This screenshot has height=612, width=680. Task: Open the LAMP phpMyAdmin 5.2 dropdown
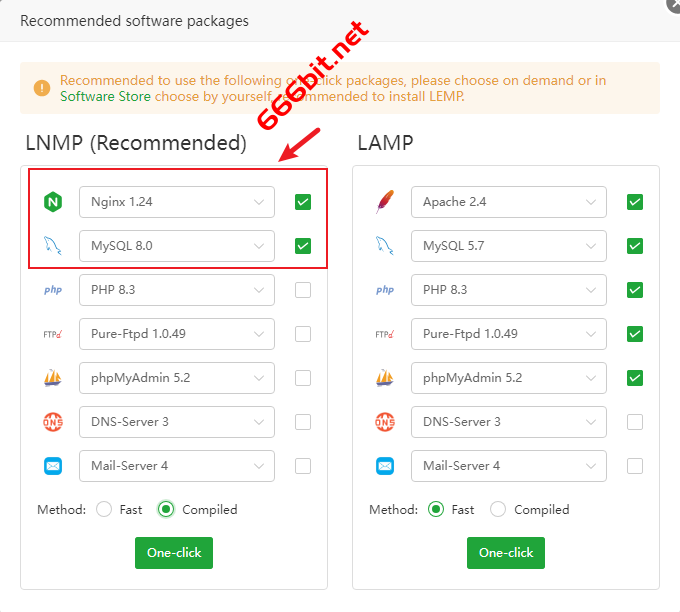(509, 378)
